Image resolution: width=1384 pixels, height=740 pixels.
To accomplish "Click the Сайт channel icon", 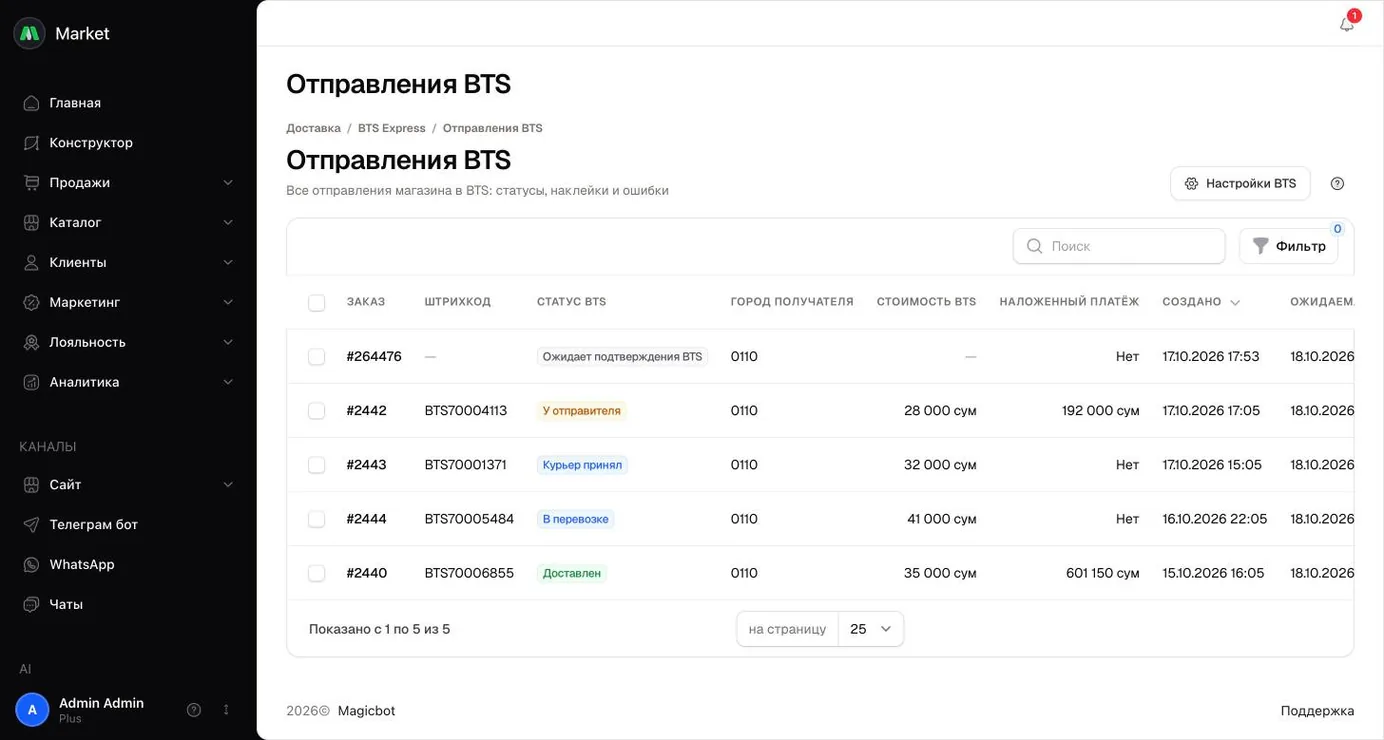I will [31, 485].
